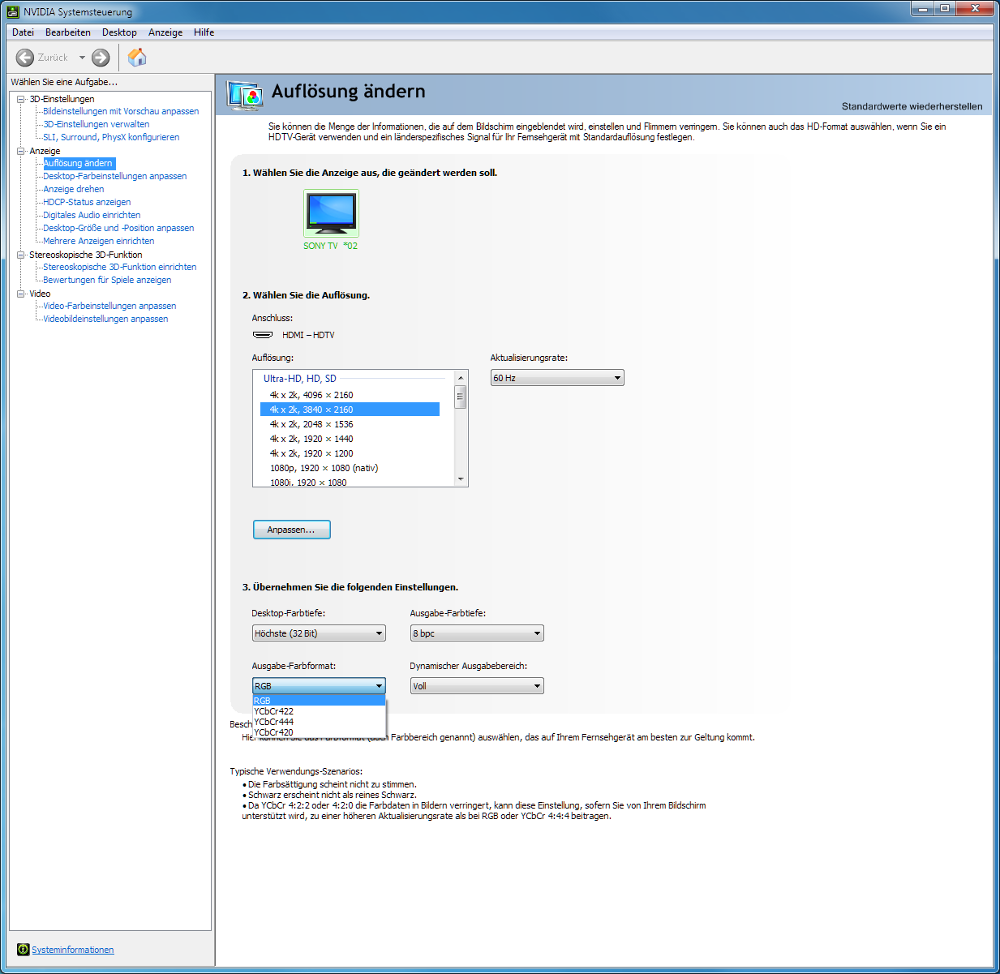Image resolution: width=1000 pixels, height=974 pixels.
Task: Open the Hilfe menu
Action: [204, 33]
